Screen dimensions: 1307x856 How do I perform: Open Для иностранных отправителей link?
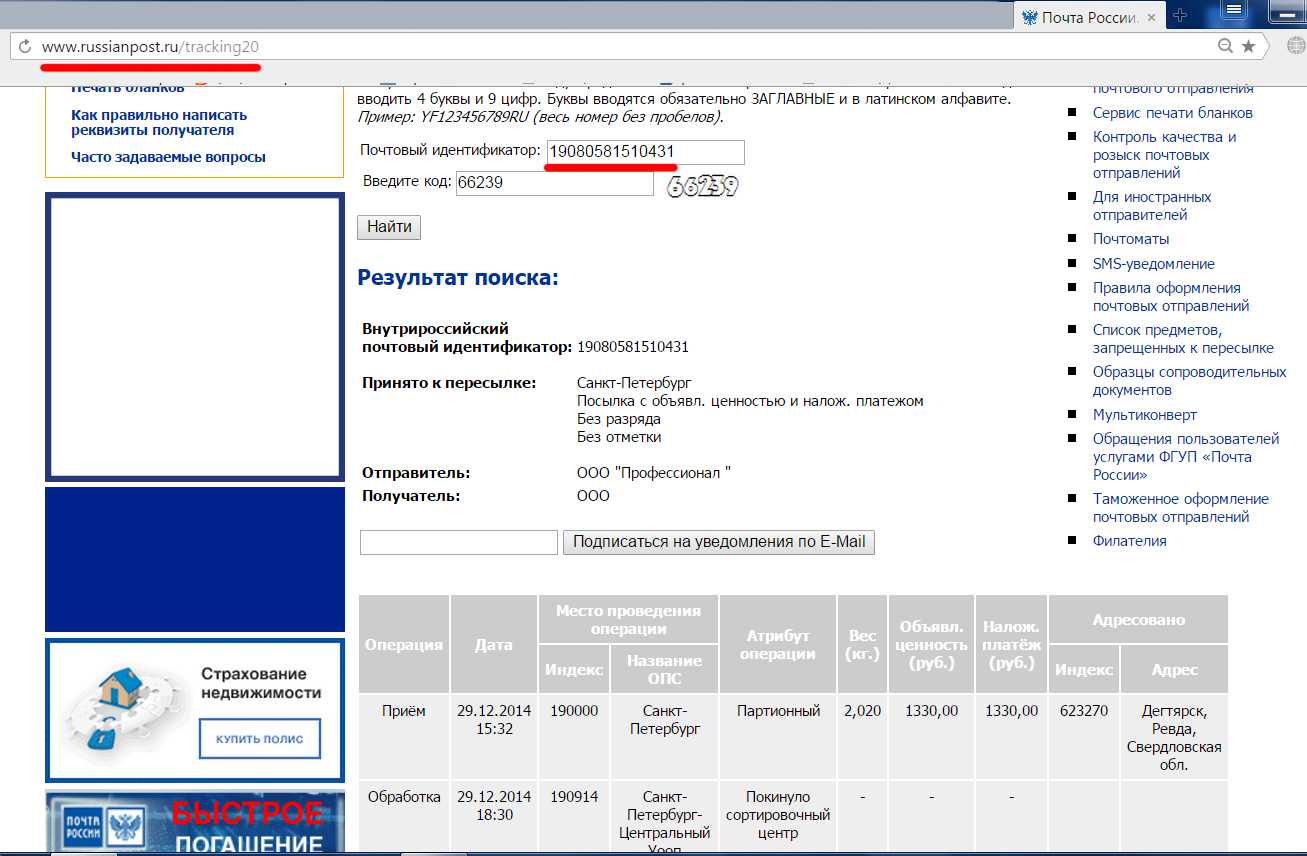pos(1152,206)
